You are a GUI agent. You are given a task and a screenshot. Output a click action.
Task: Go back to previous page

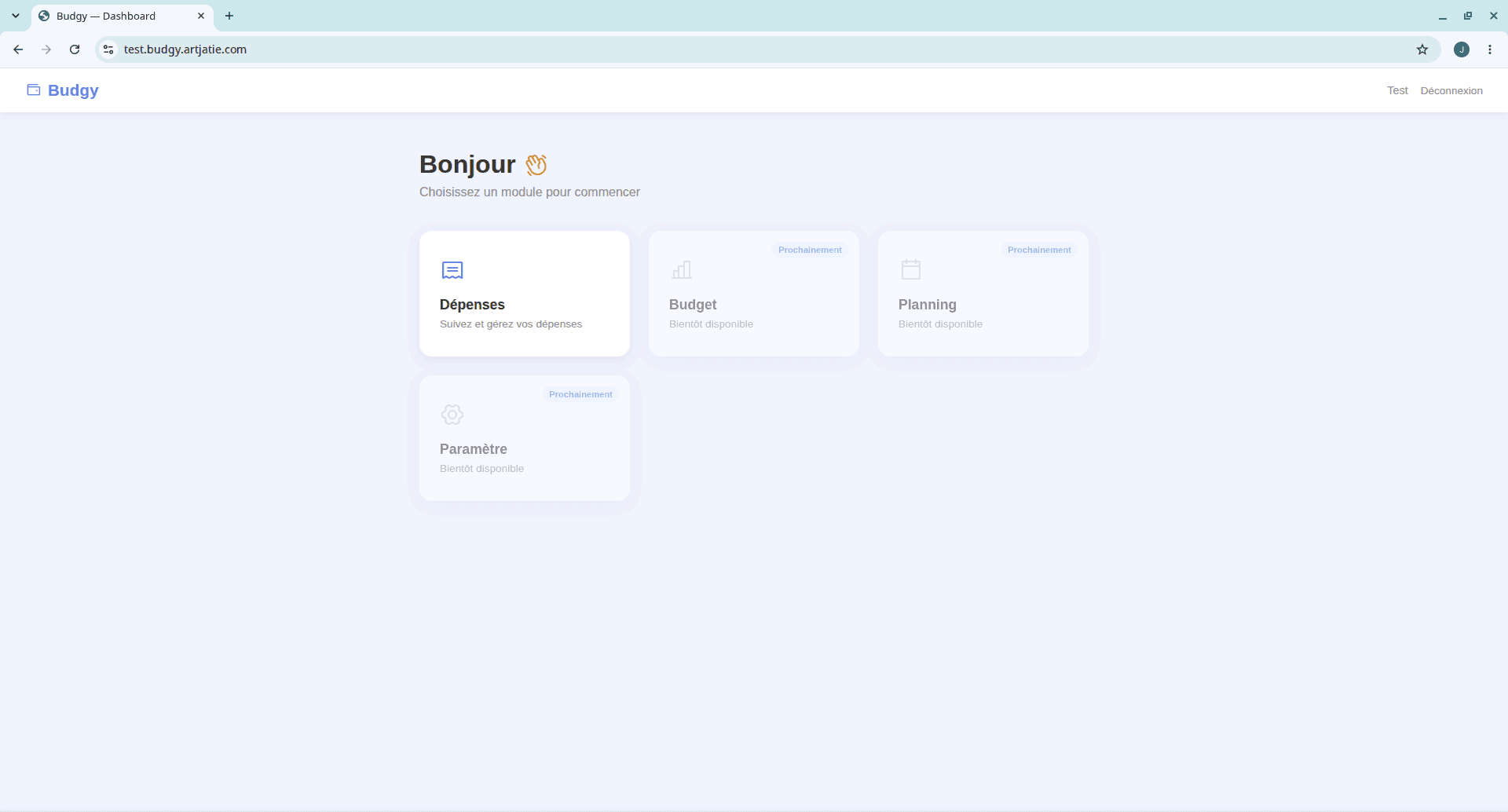point(18,49)
